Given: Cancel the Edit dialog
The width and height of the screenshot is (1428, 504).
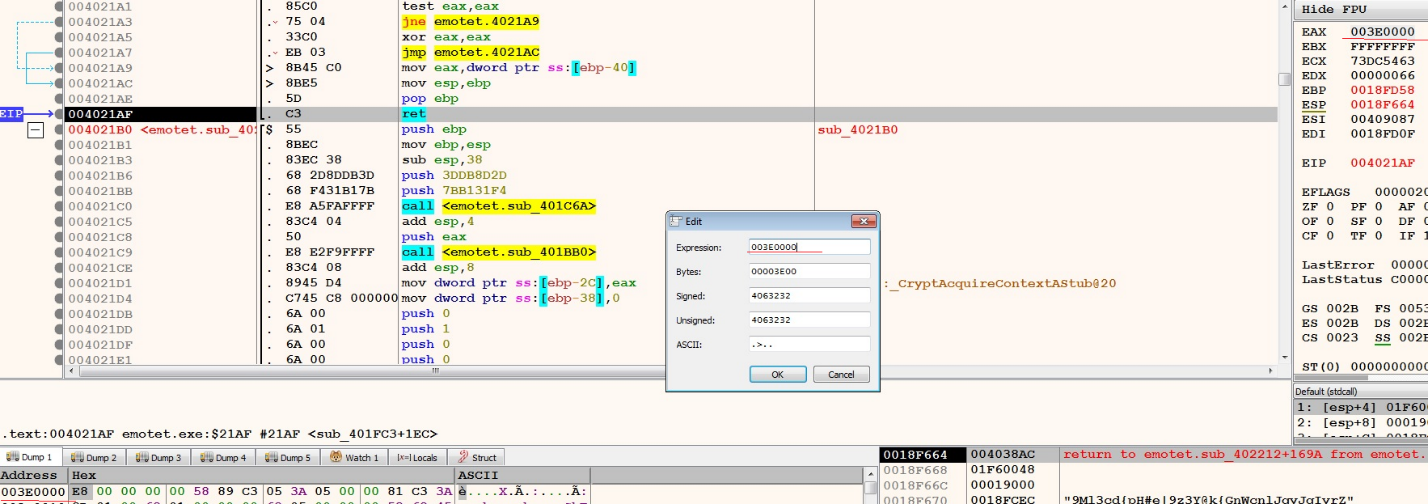Looking at the screenshot, I should click(x=841, y=374).
